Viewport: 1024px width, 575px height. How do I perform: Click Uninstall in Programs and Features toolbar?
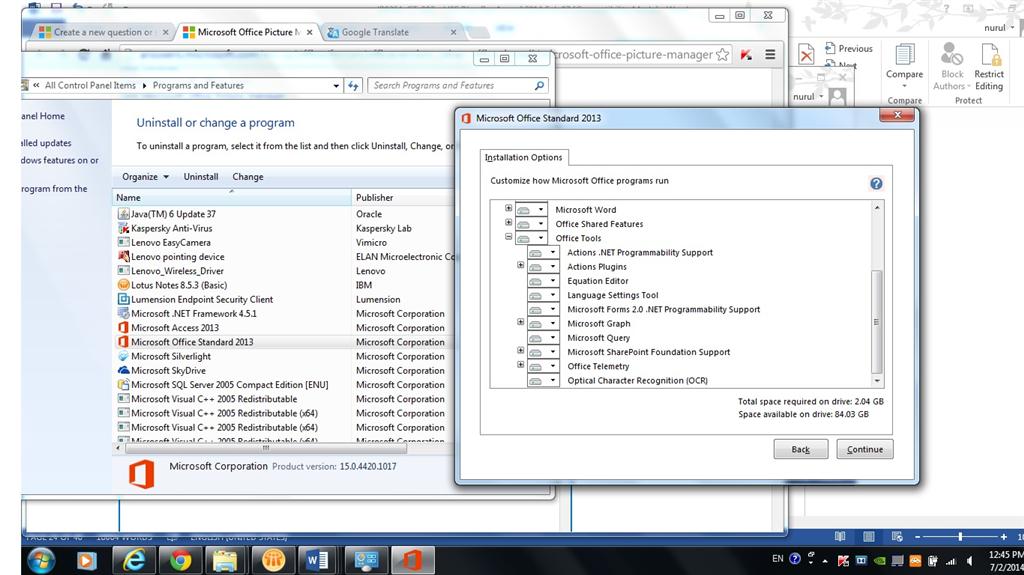click(200, 177)
